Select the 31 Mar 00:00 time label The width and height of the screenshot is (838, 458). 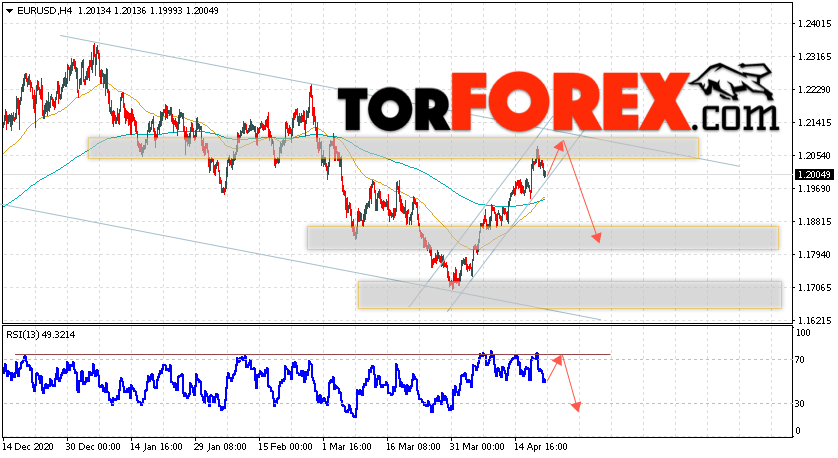pyautogui.click(x=477, y=447)
